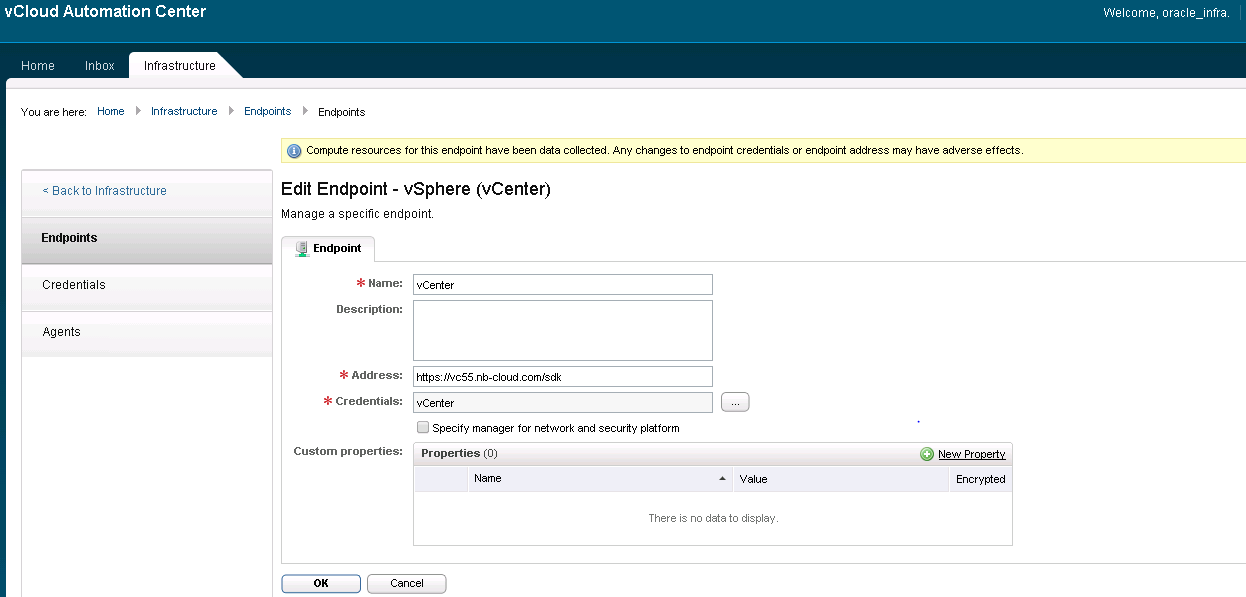Click the Endpoints breadcrumb link
The width and height of the screenshot is (1246, 597).
(x=268, y=111)
